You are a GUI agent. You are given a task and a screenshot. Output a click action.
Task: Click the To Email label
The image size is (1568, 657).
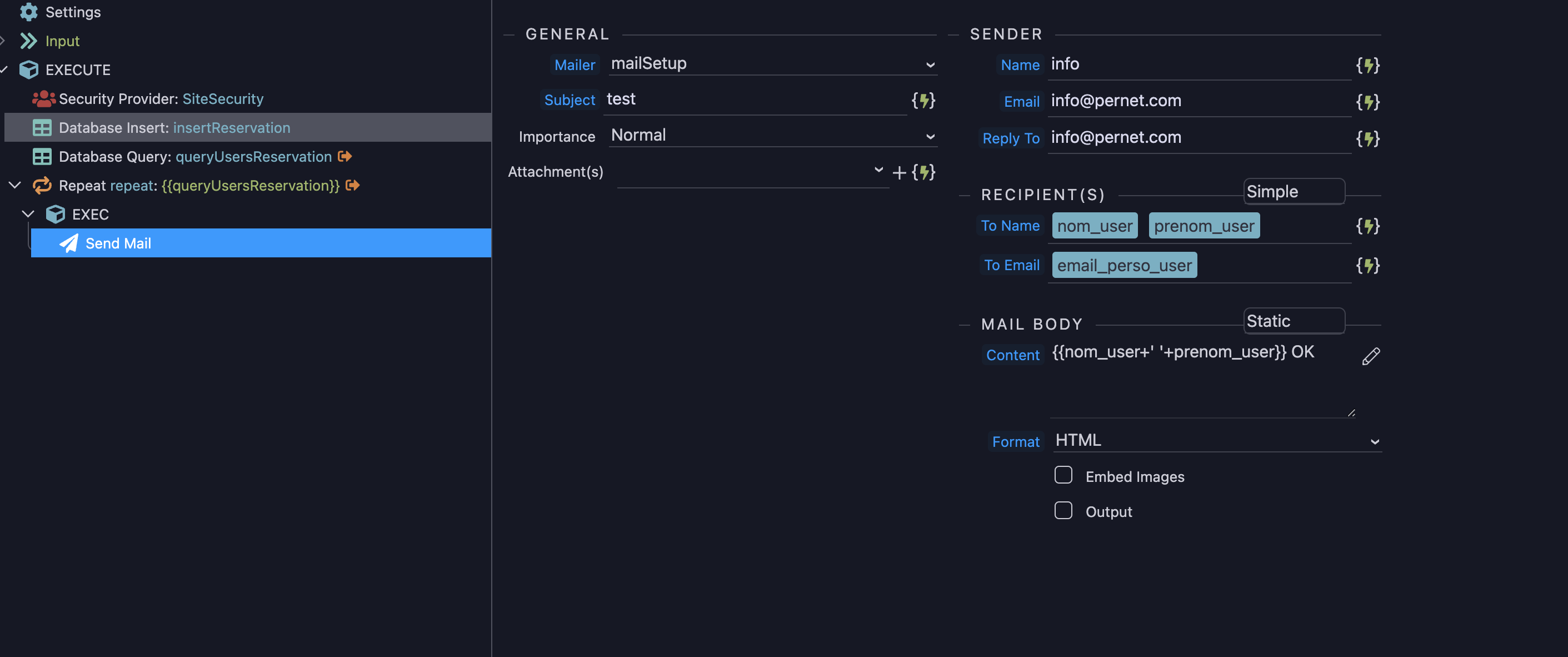1012,266
